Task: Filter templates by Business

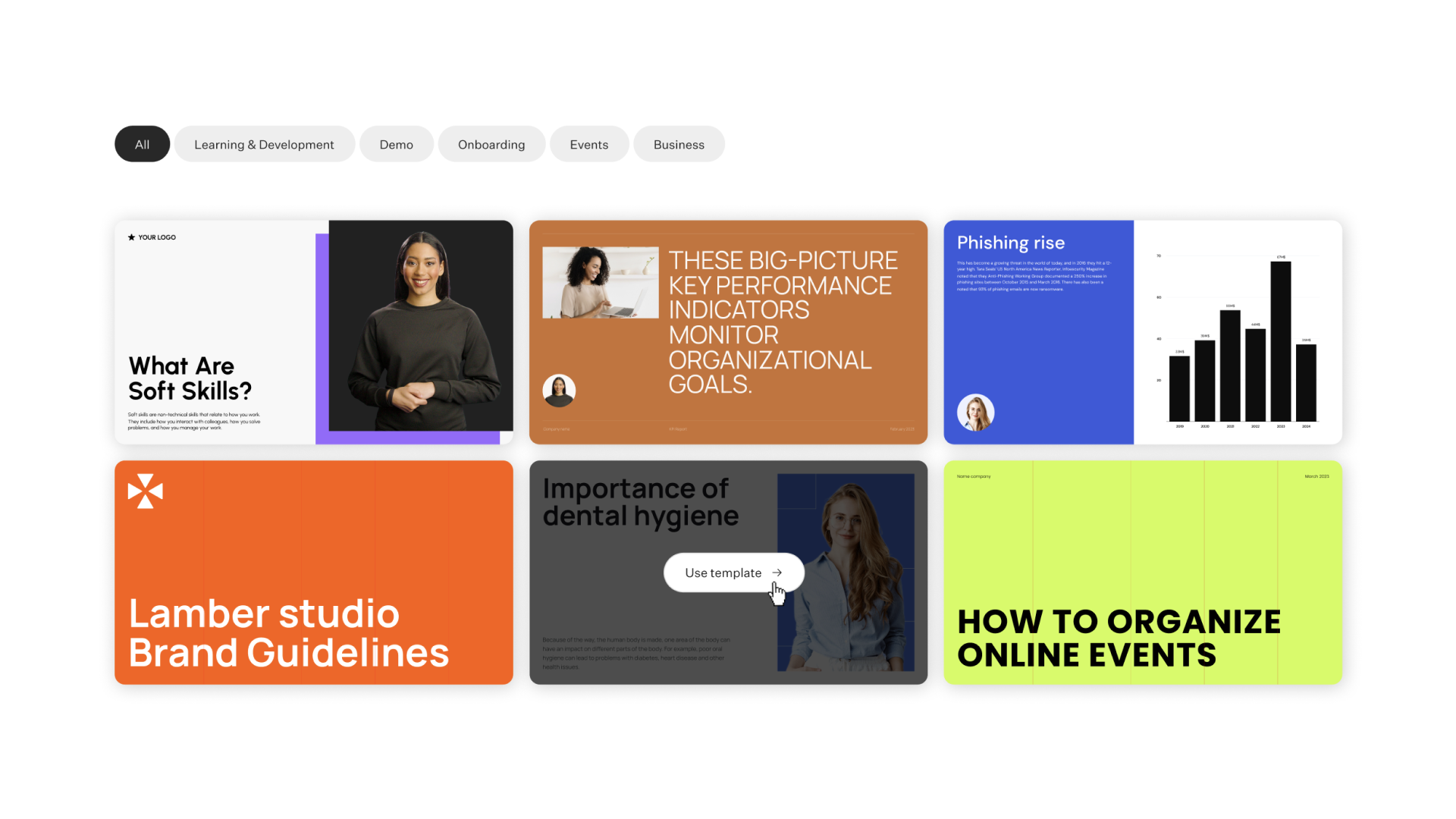Action: 679,144
